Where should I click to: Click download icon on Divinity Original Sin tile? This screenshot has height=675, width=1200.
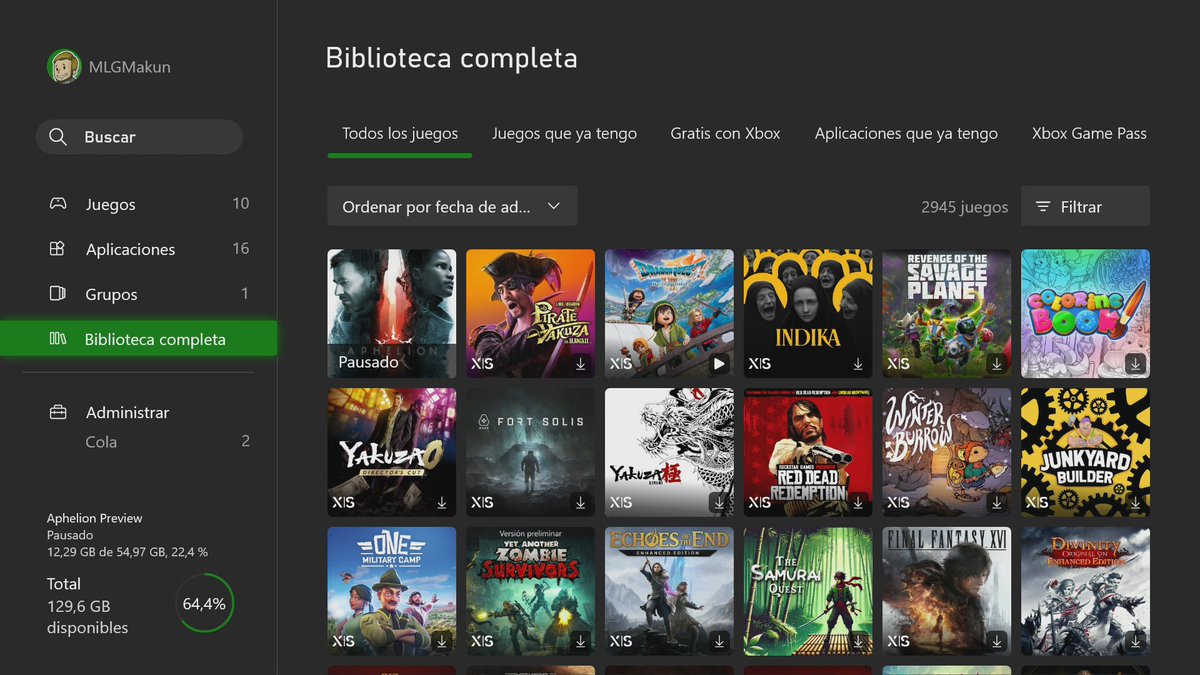pos(1135,641)
